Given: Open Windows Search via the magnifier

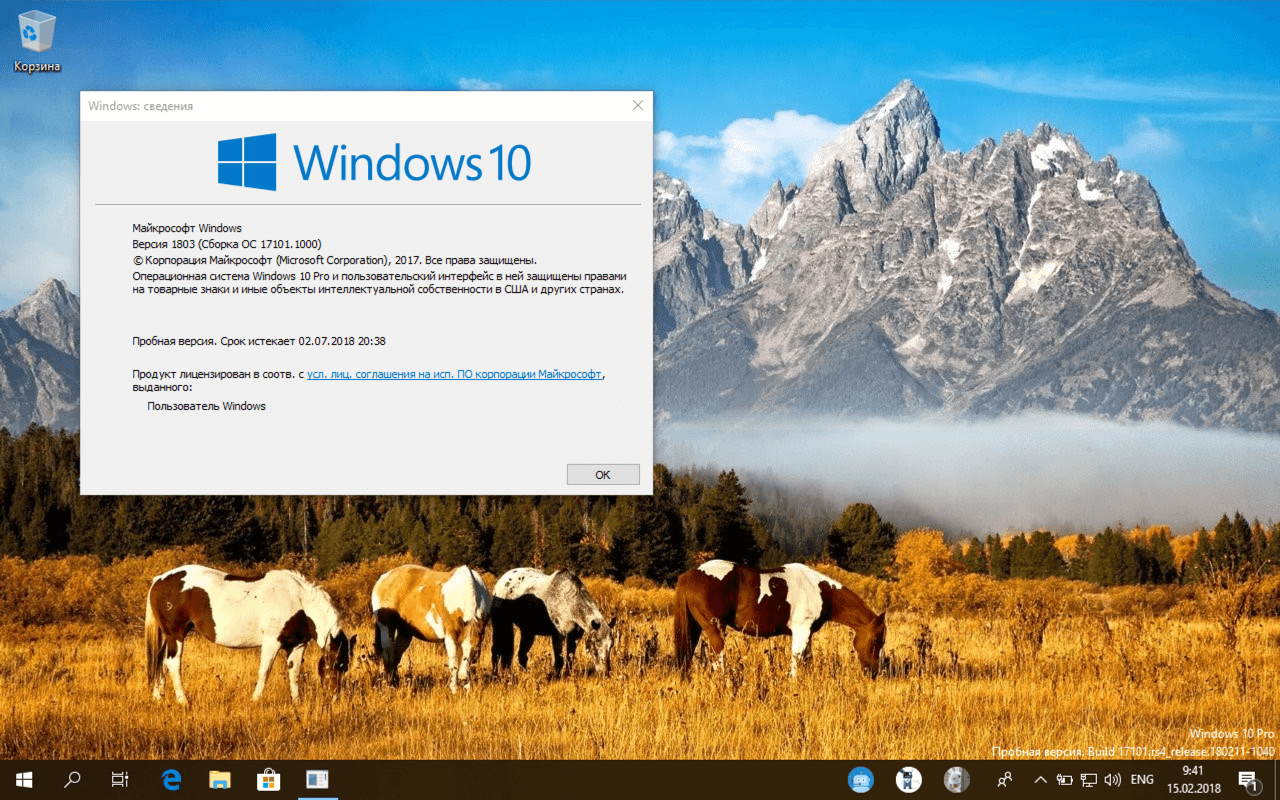Looking at the screenshot, I should point(70,779).
